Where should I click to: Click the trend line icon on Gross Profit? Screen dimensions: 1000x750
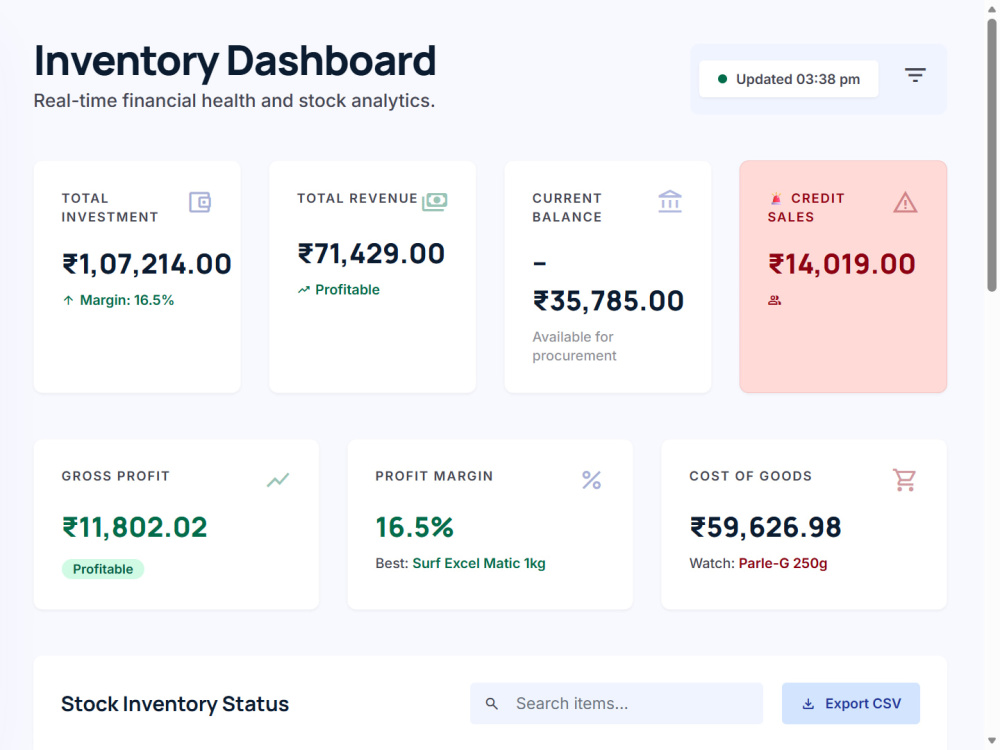coord(278,480)
